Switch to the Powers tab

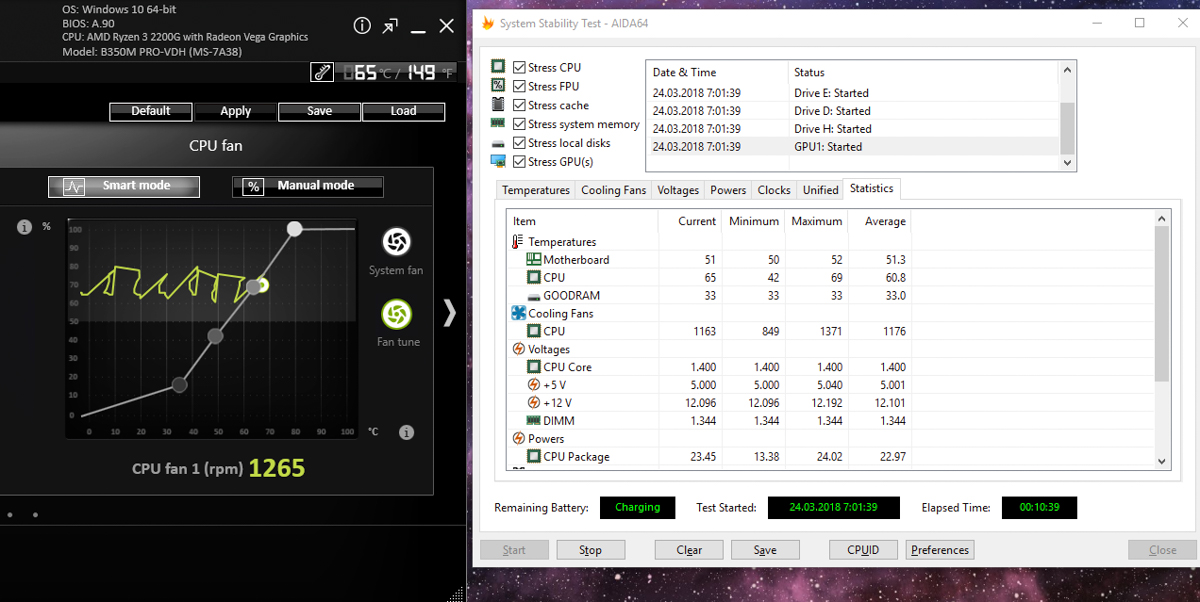pos(728,190)
